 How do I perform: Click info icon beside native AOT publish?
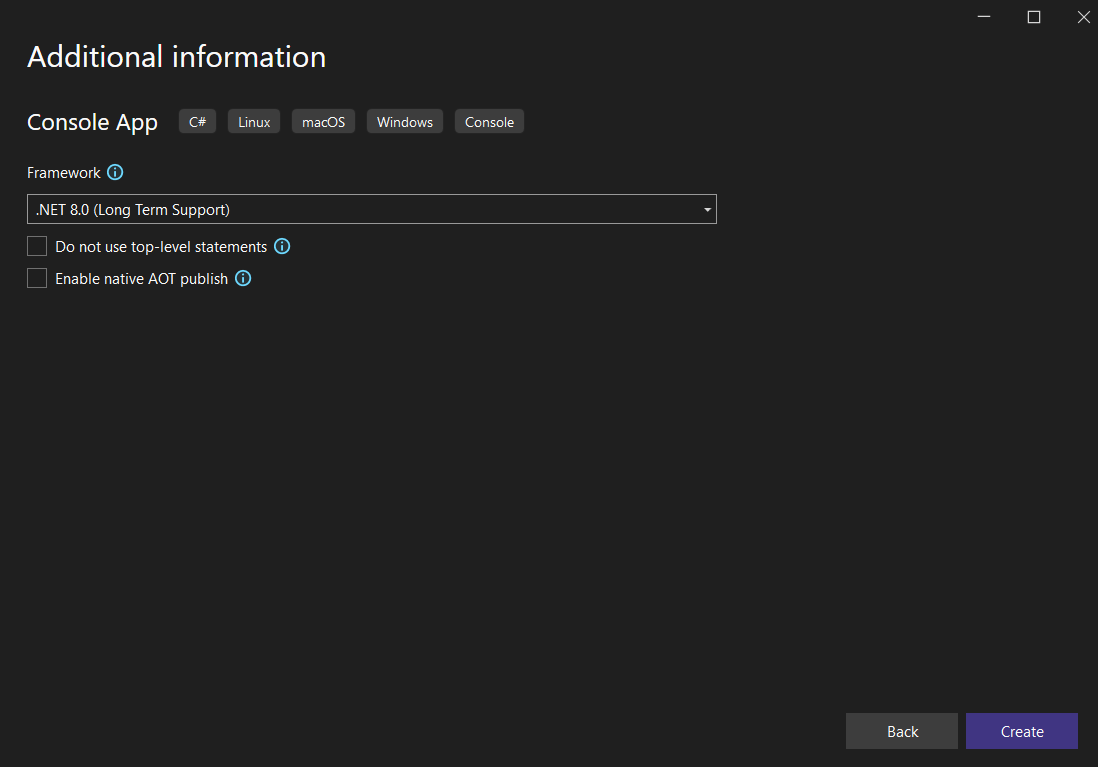243,279
